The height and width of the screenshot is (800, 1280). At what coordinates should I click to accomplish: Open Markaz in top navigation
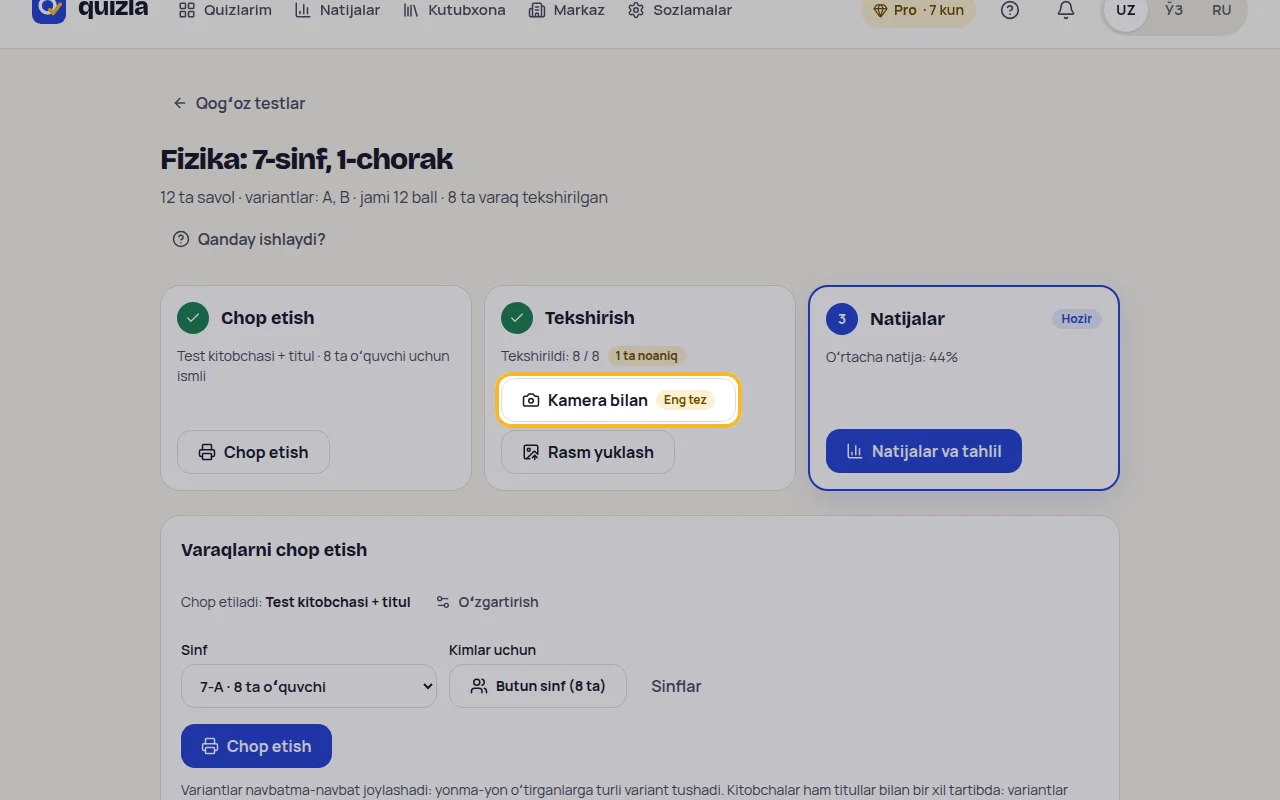567,10
